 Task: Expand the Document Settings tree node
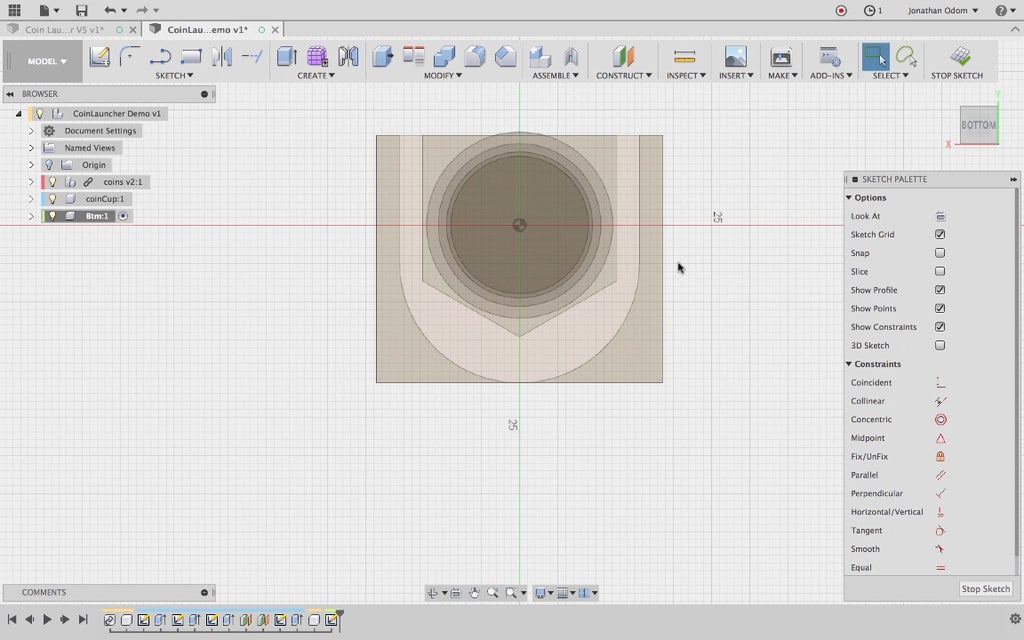coord(31,131)
